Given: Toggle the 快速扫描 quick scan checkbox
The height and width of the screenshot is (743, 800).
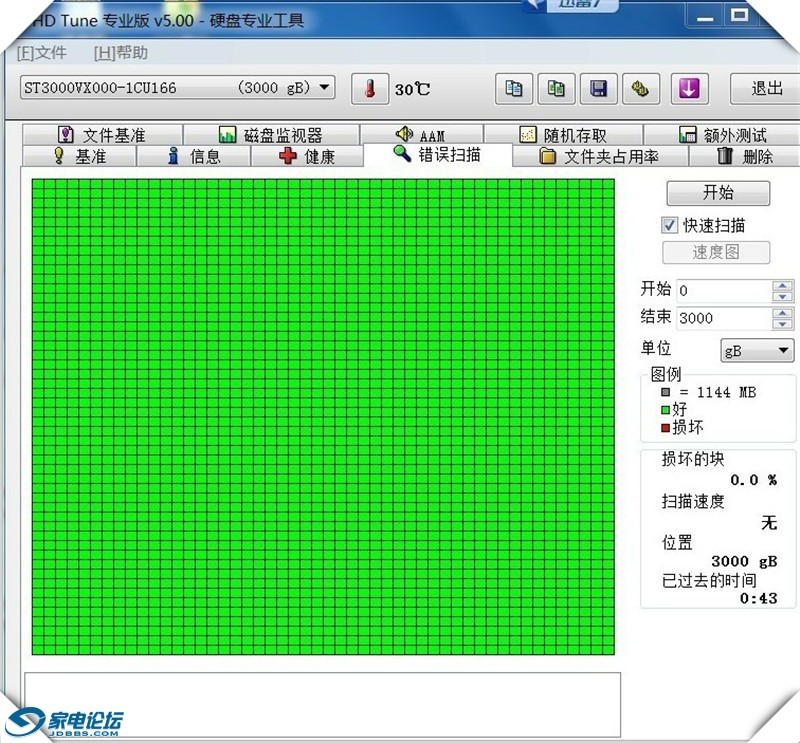Looking at the screenshot, I should point(670,225).
